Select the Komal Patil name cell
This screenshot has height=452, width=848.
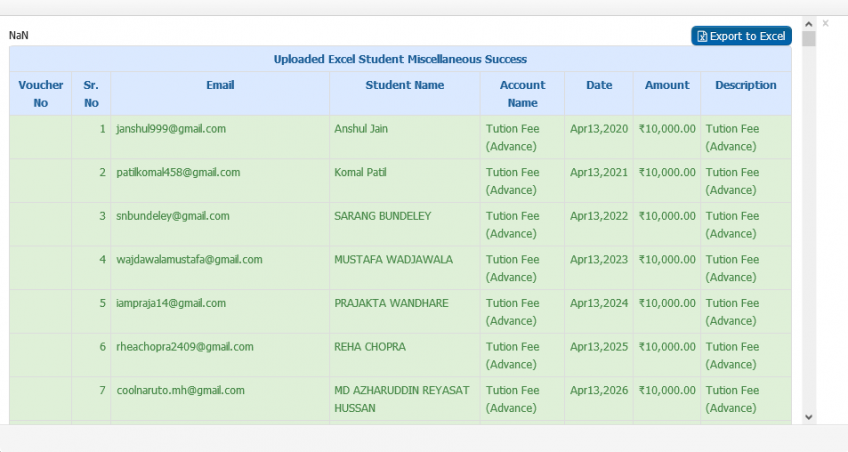[x=405, y=181]
